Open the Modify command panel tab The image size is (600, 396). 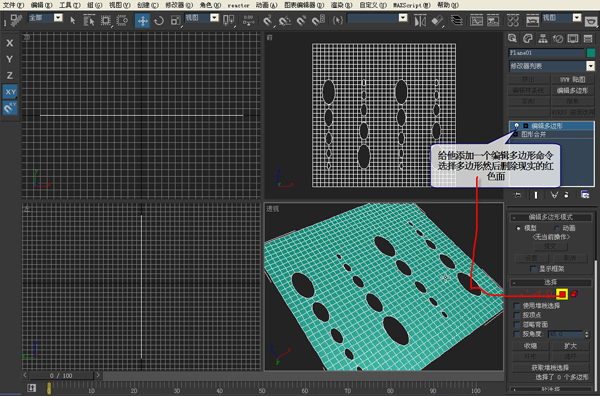[528, 38]
